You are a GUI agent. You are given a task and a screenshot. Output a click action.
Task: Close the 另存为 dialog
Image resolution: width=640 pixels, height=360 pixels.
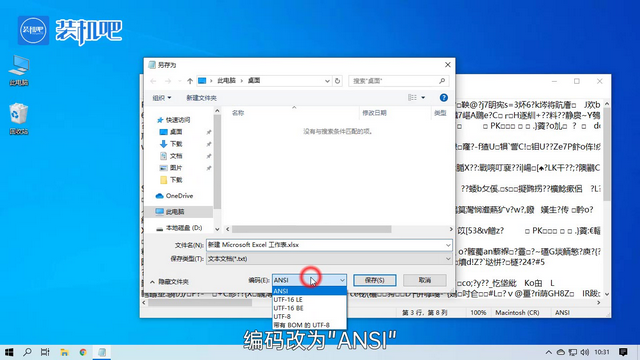pos(447,64)
